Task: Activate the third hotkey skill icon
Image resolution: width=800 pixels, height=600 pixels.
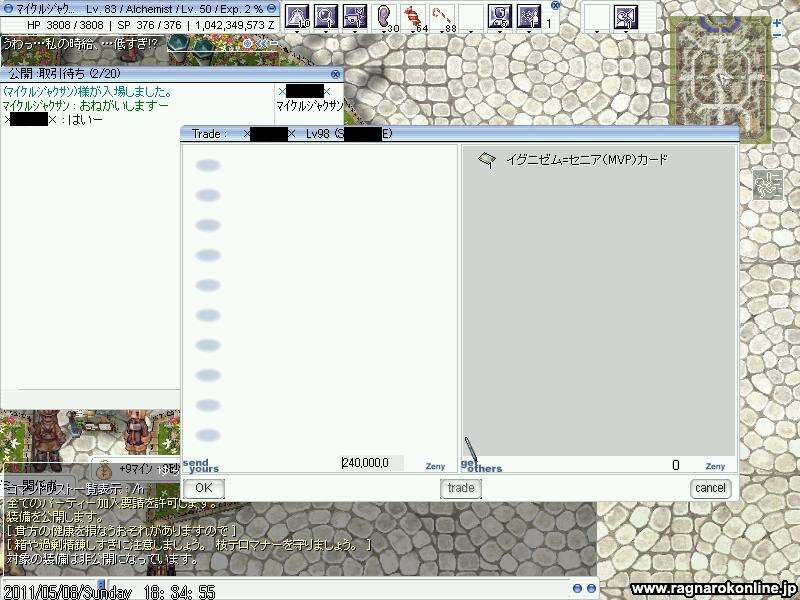Action: click(x=355, y=16)
